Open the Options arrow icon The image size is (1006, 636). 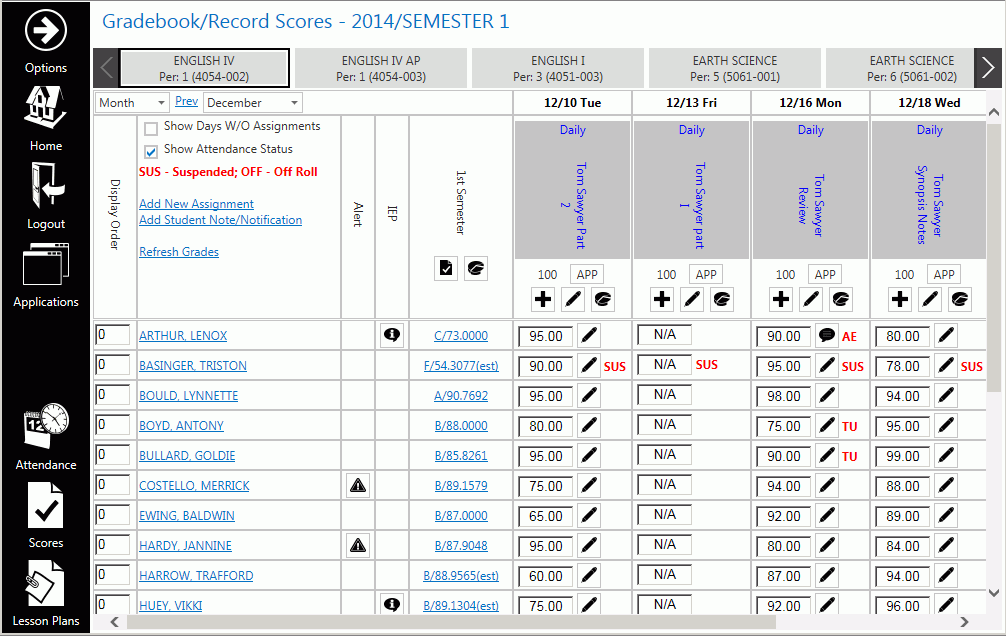46,30
